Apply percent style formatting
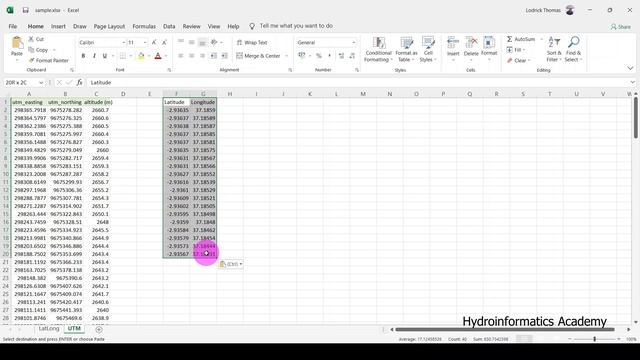Screen dimensions: 640x360 tap(318, 56)
